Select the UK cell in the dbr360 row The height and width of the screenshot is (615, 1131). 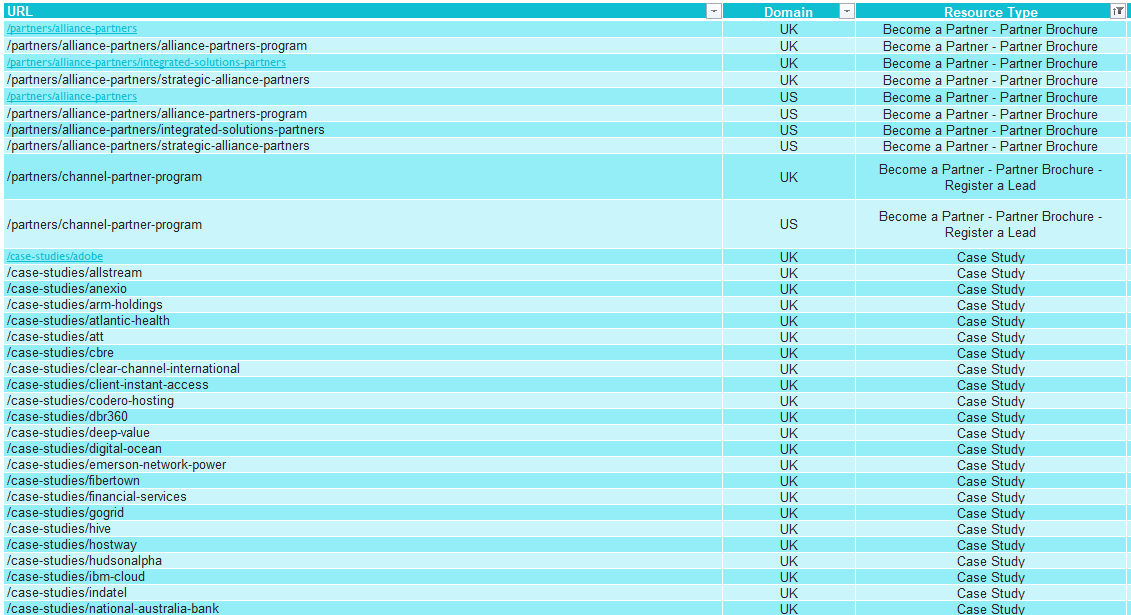pos(788,417)
